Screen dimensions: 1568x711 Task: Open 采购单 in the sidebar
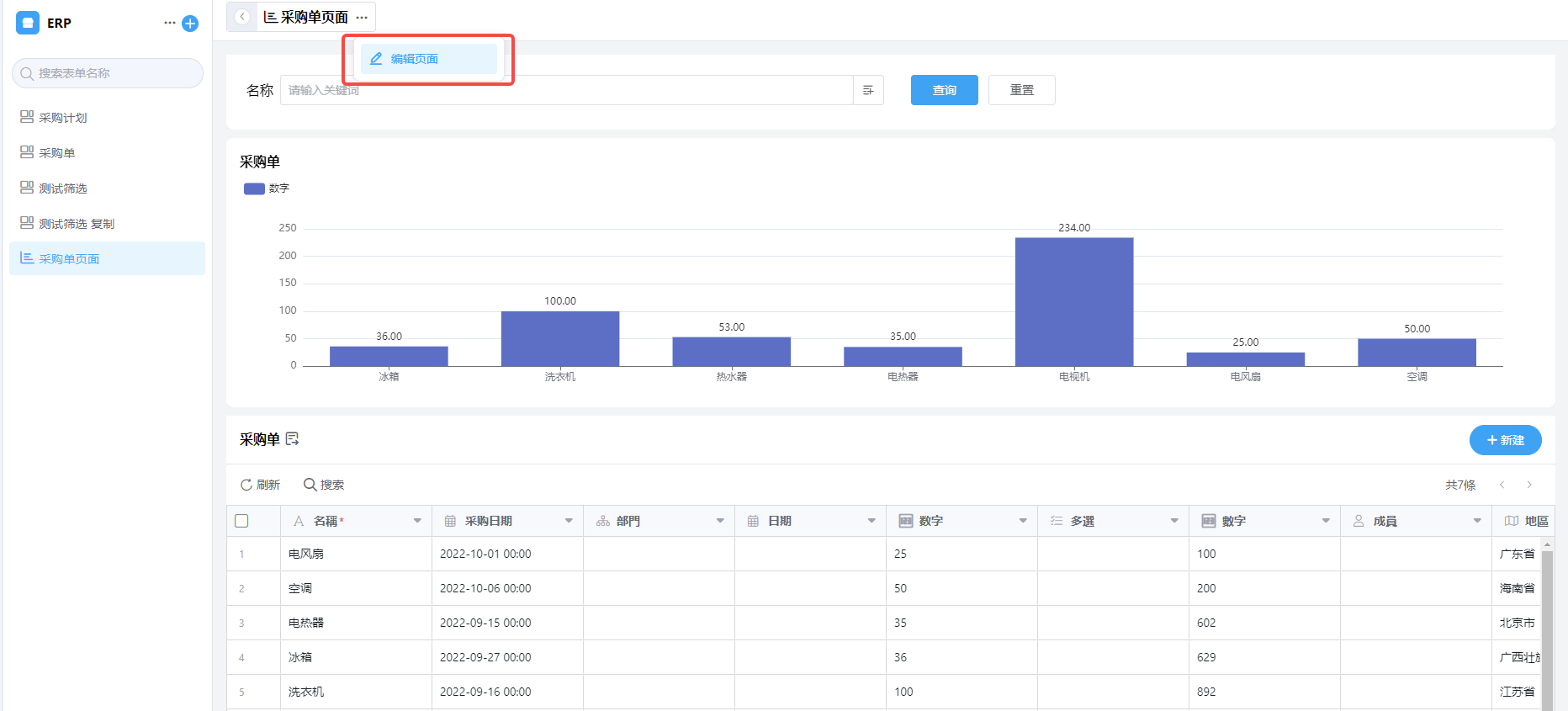point(107,153)
